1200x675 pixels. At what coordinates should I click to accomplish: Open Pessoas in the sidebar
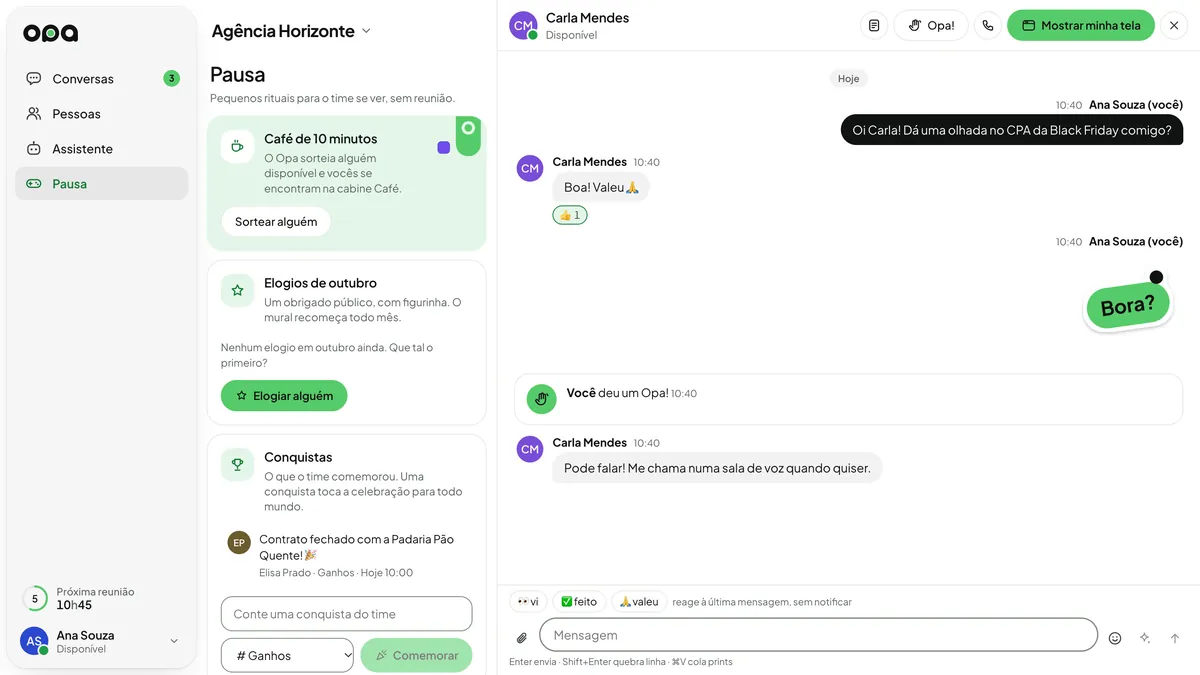pyautogui.click(x=101, y=114)
